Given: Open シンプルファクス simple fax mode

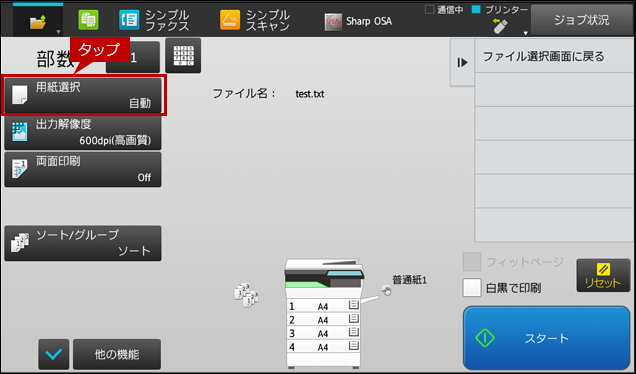Looking at the screenshot, I should pyautogui.click(x=155, y=20).
